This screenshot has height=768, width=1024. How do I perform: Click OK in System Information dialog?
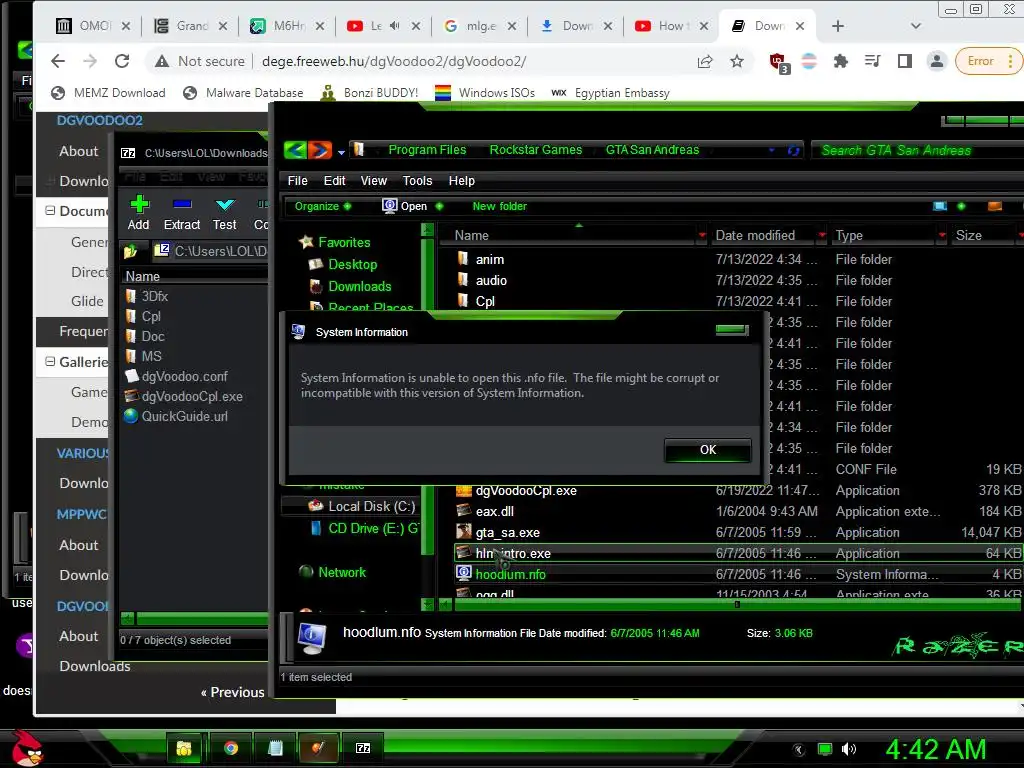pos(707,450)
